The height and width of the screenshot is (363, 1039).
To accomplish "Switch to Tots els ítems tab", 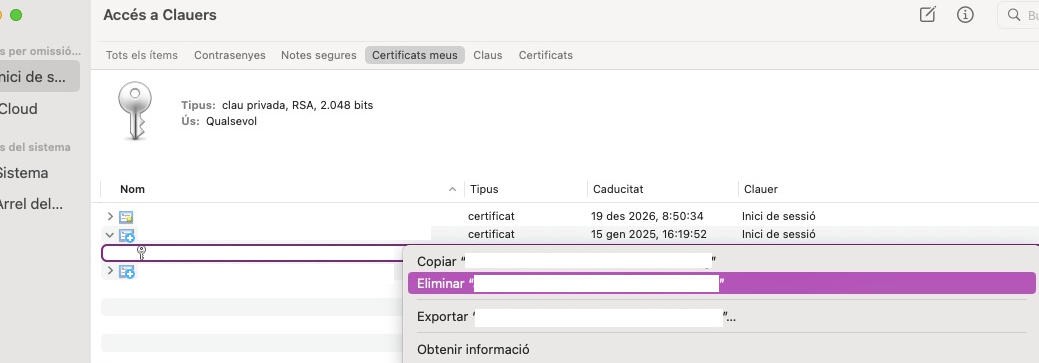I will click(142, 55).
